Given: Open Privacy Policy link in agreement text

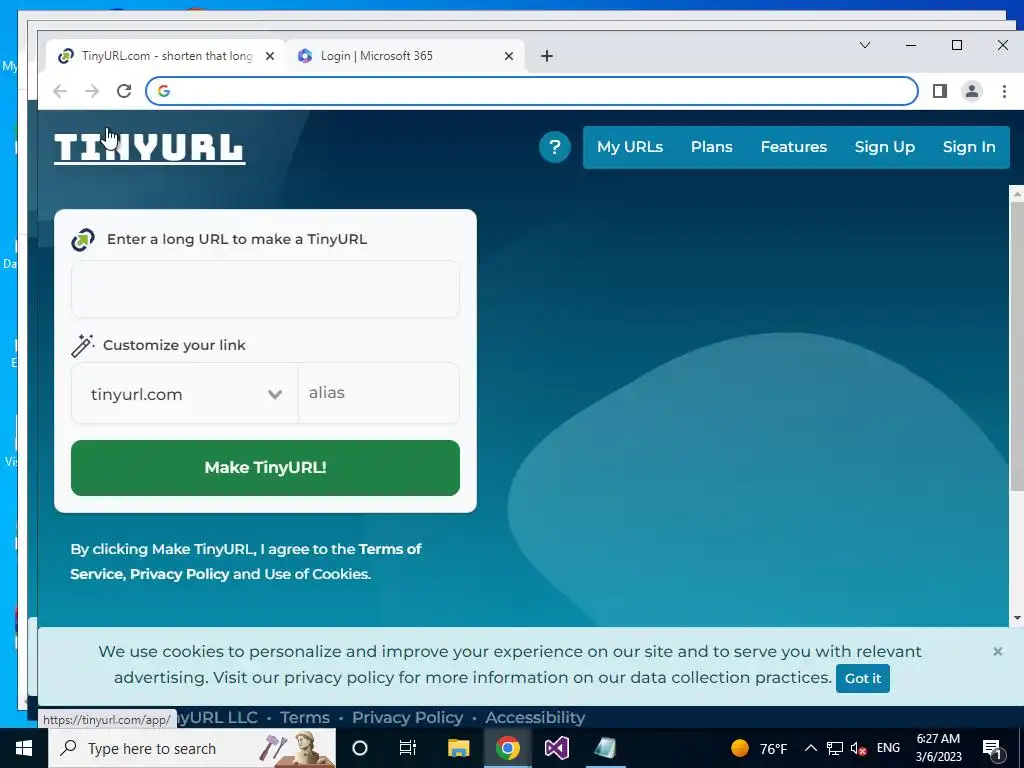Looking at the screenshot, I should 180,574.
